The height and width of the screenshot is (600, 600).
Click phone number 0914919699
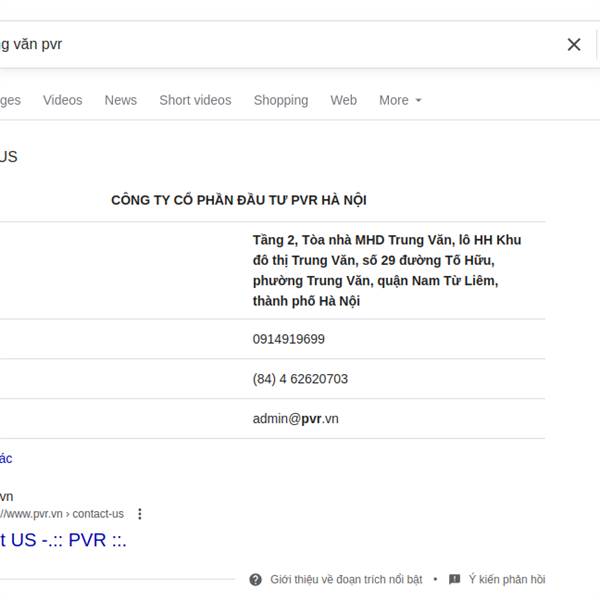tap(289, 339)
